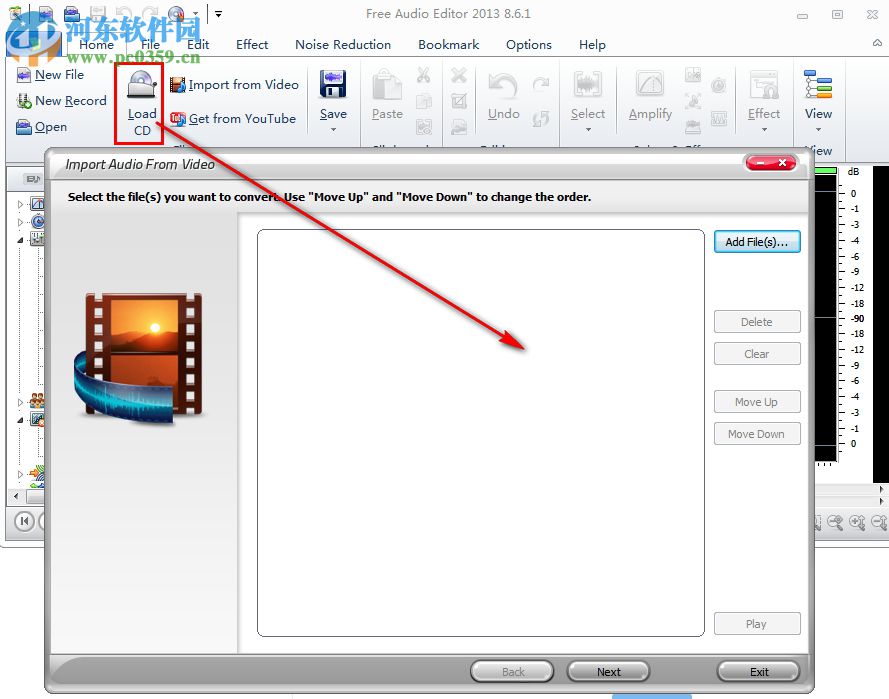Click the Open file button in ribbon

click(42, 127)
